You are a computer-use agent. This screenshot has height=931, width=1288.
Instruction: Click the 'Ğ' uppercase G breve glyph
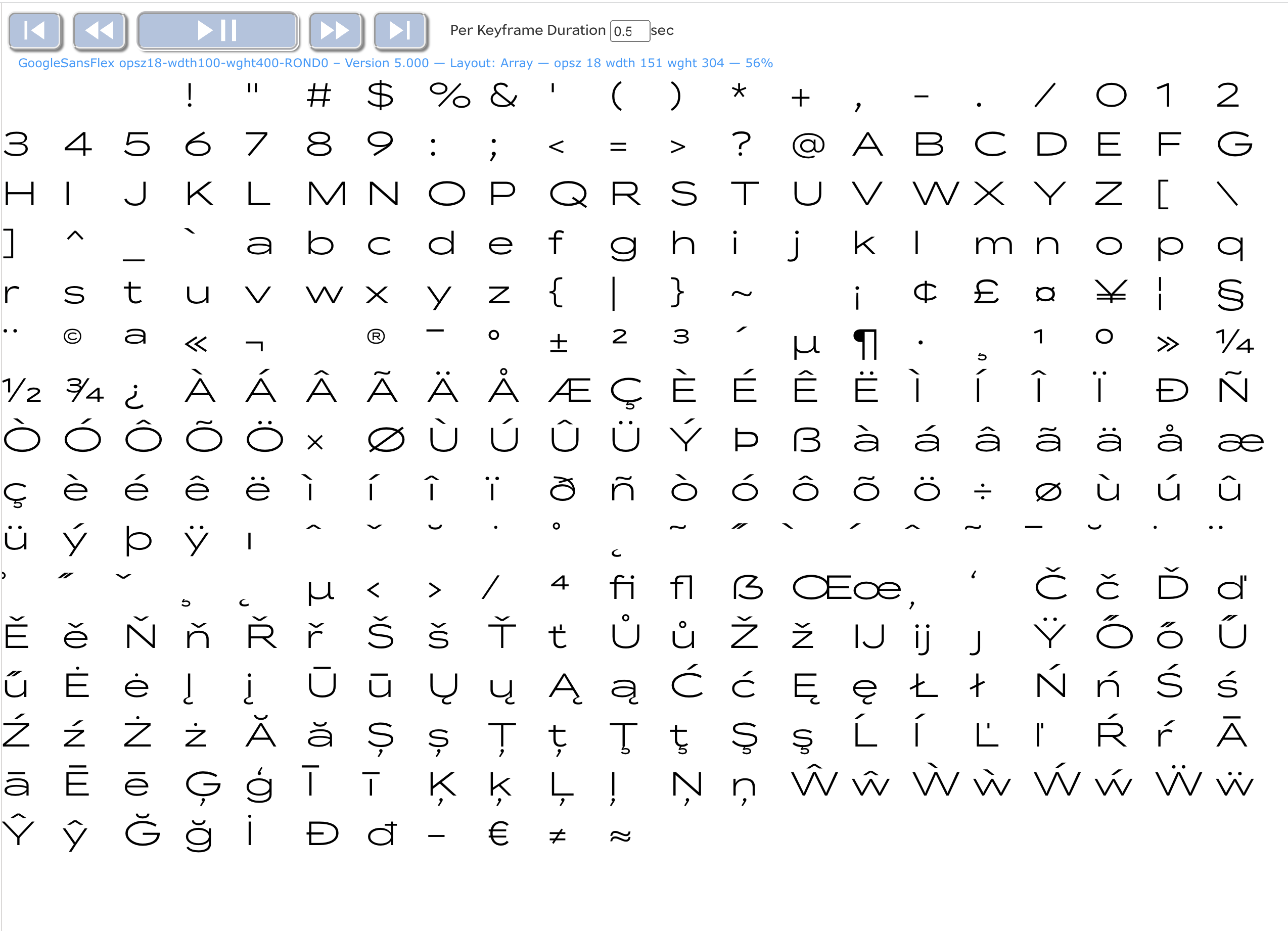click(x=143, y=829)
